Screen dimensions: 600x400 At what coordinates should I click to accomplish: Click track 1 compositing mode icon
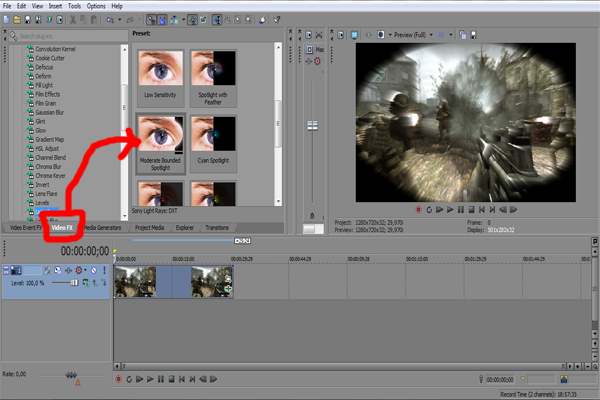85,283
